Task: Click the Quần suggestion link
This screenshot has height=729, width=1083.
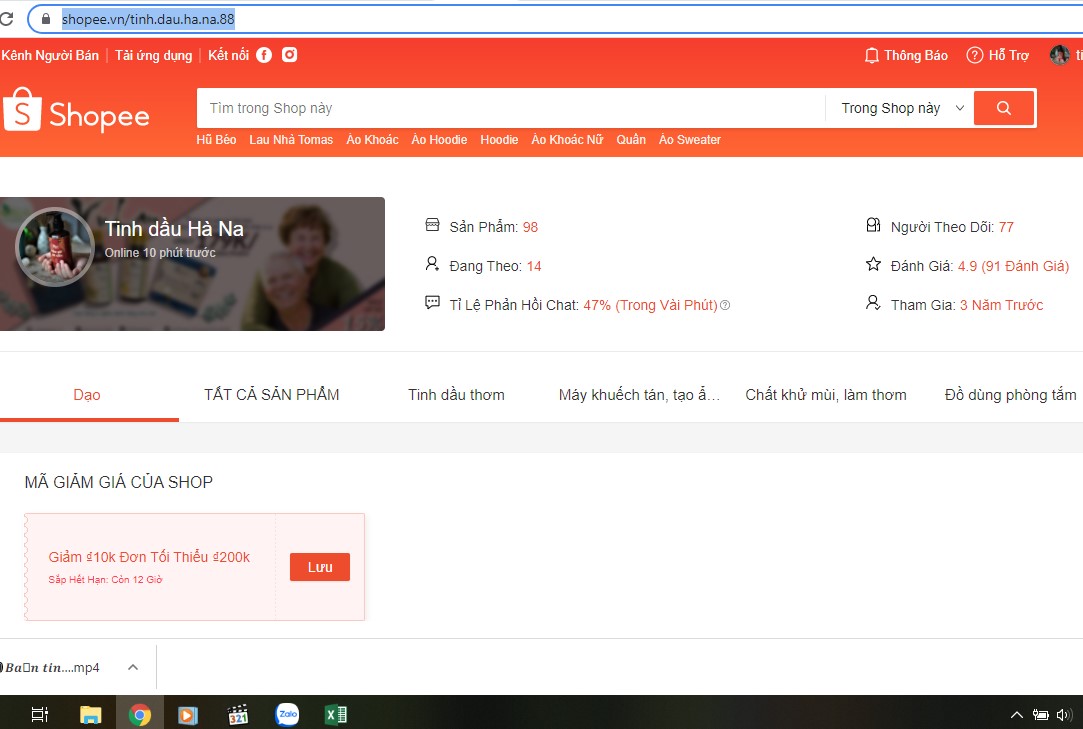Action: coord(631,140)
